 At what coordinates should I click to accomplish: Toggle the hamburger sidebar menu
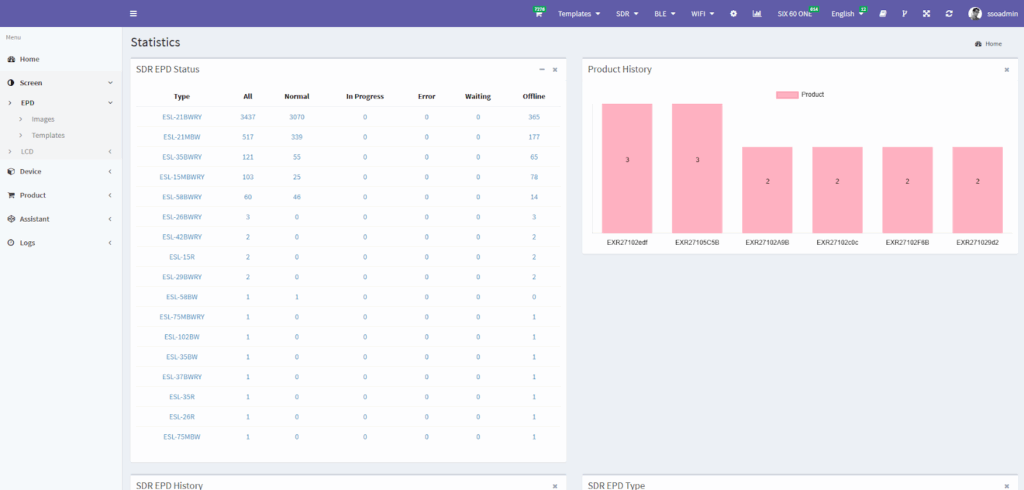pyautogui.click(x=134, y=14)
